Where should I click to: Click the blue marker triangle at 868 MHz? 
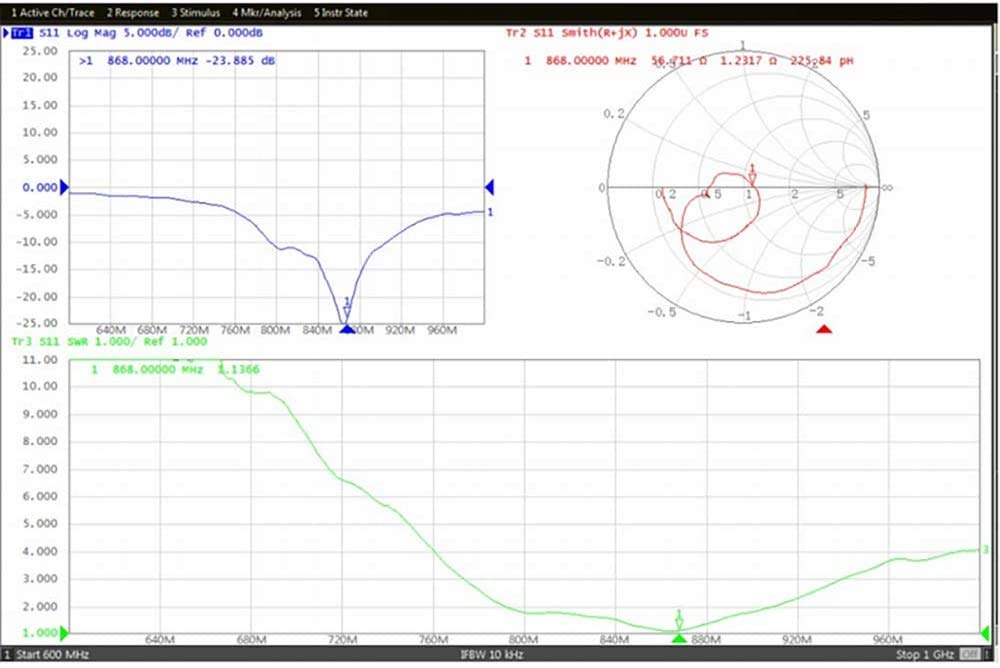tap(346, 329)
